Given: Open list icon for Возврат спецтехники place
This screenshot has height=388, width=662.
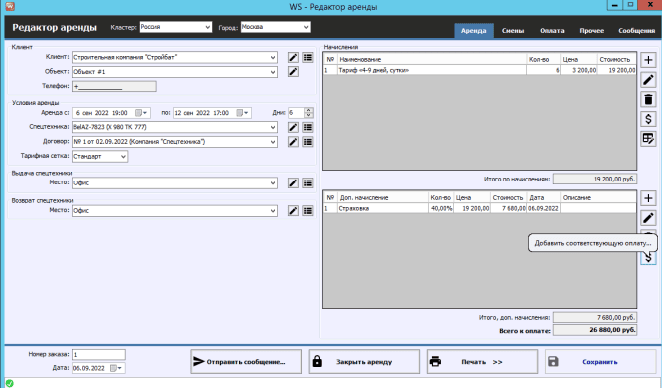Looking at the screenshot, I should point(308,211).
